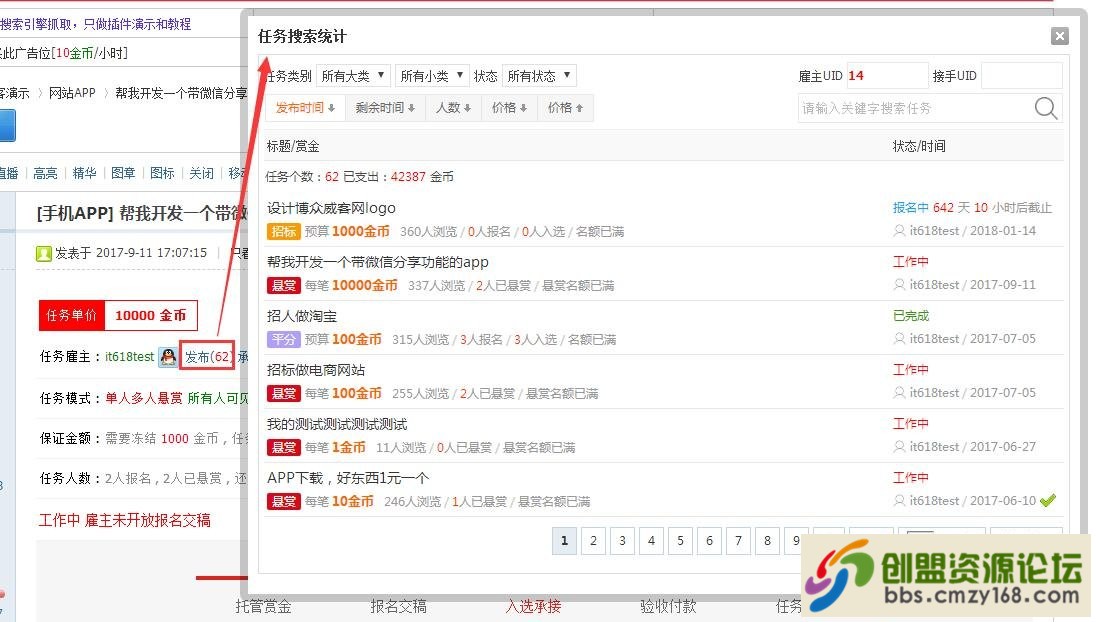Click 网站APP breadcrumb in background page
Viewport: 1096px width, 622px height.
click(x=72, y=93)
